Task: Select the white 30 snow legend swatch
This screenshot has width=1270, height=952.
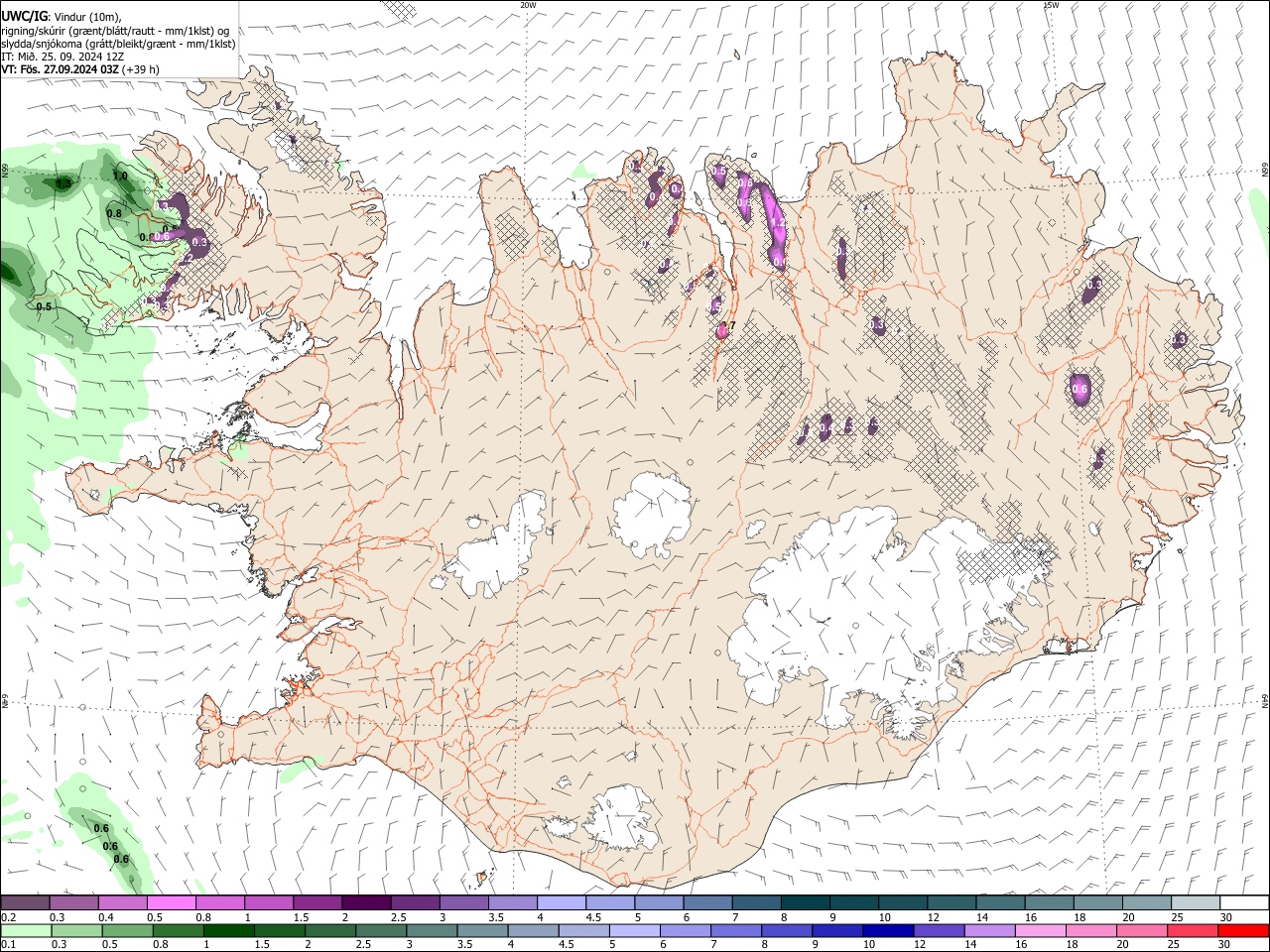Action: (1244, 902)
